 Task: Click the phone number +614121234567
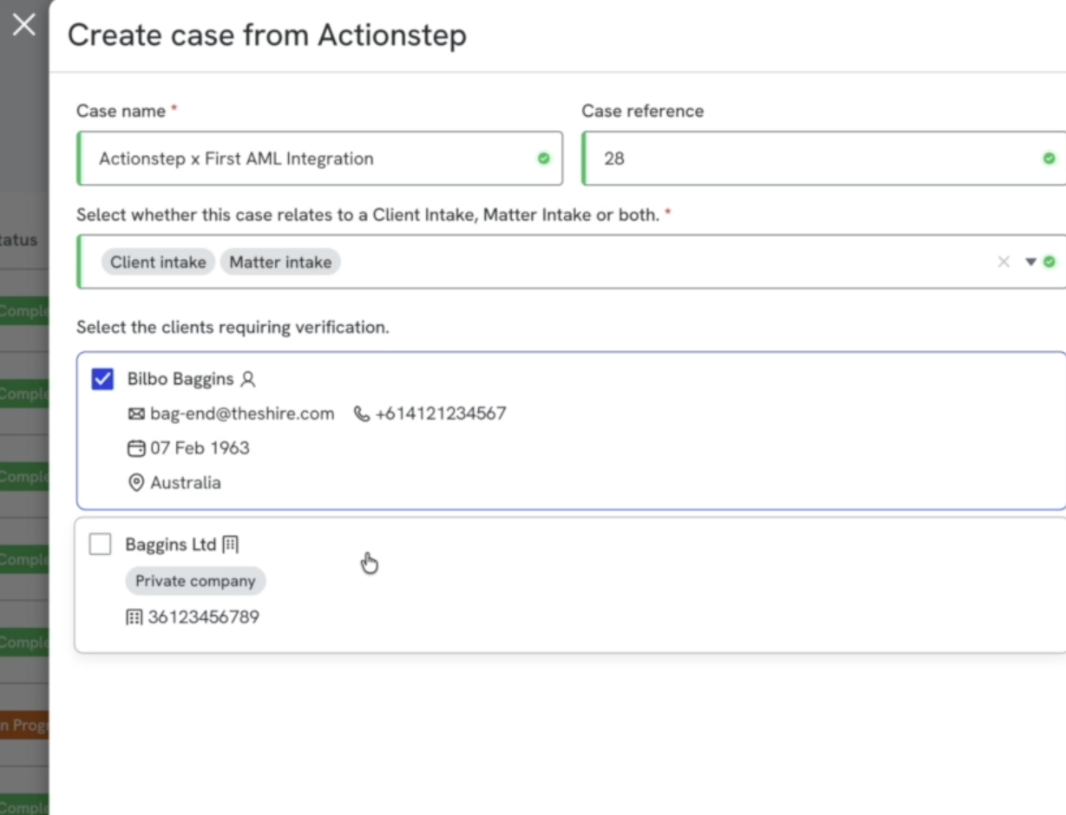tap(441, 413)
